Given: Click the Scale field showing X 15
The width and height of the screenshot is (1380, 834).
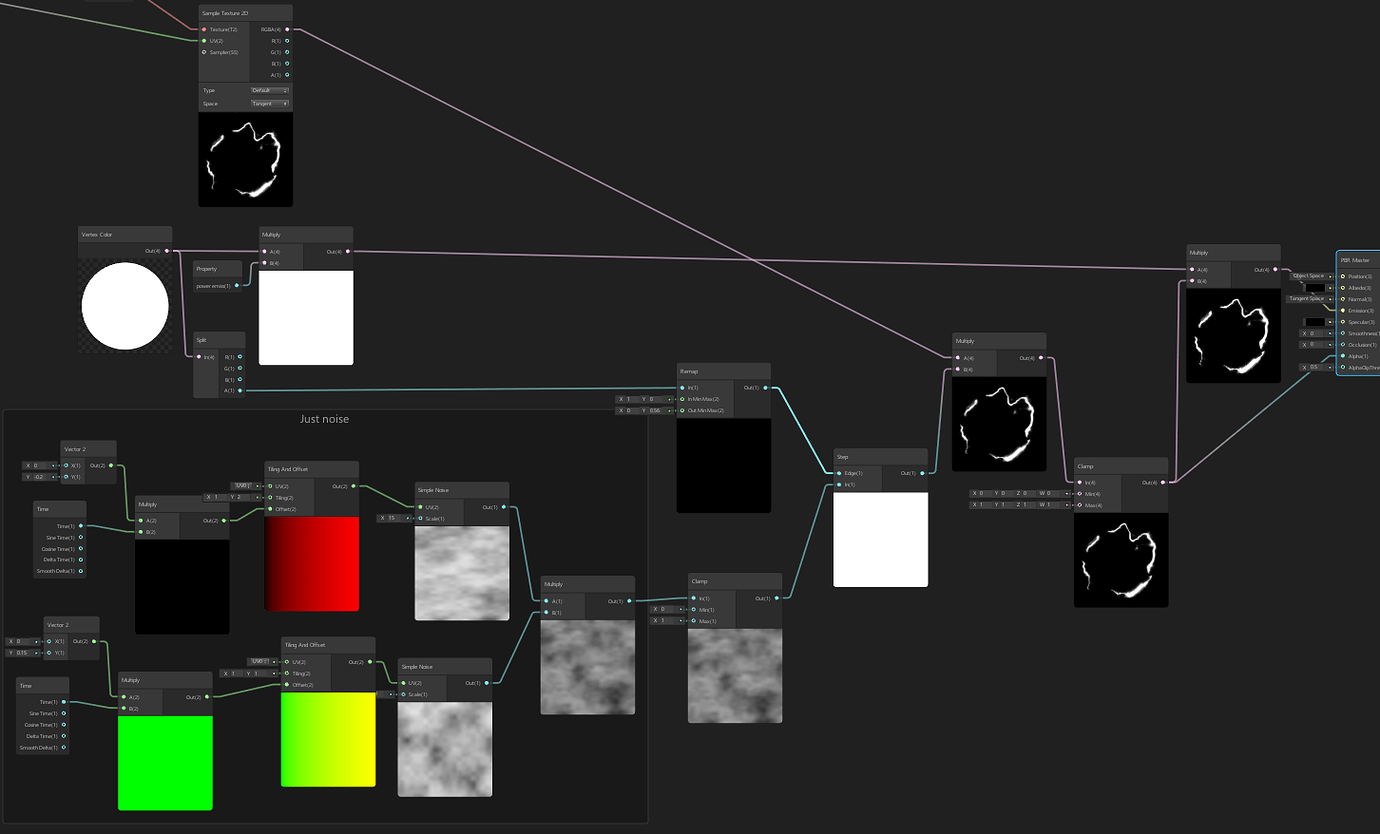Looking at the screenshot, I should [x=394, y=518].
